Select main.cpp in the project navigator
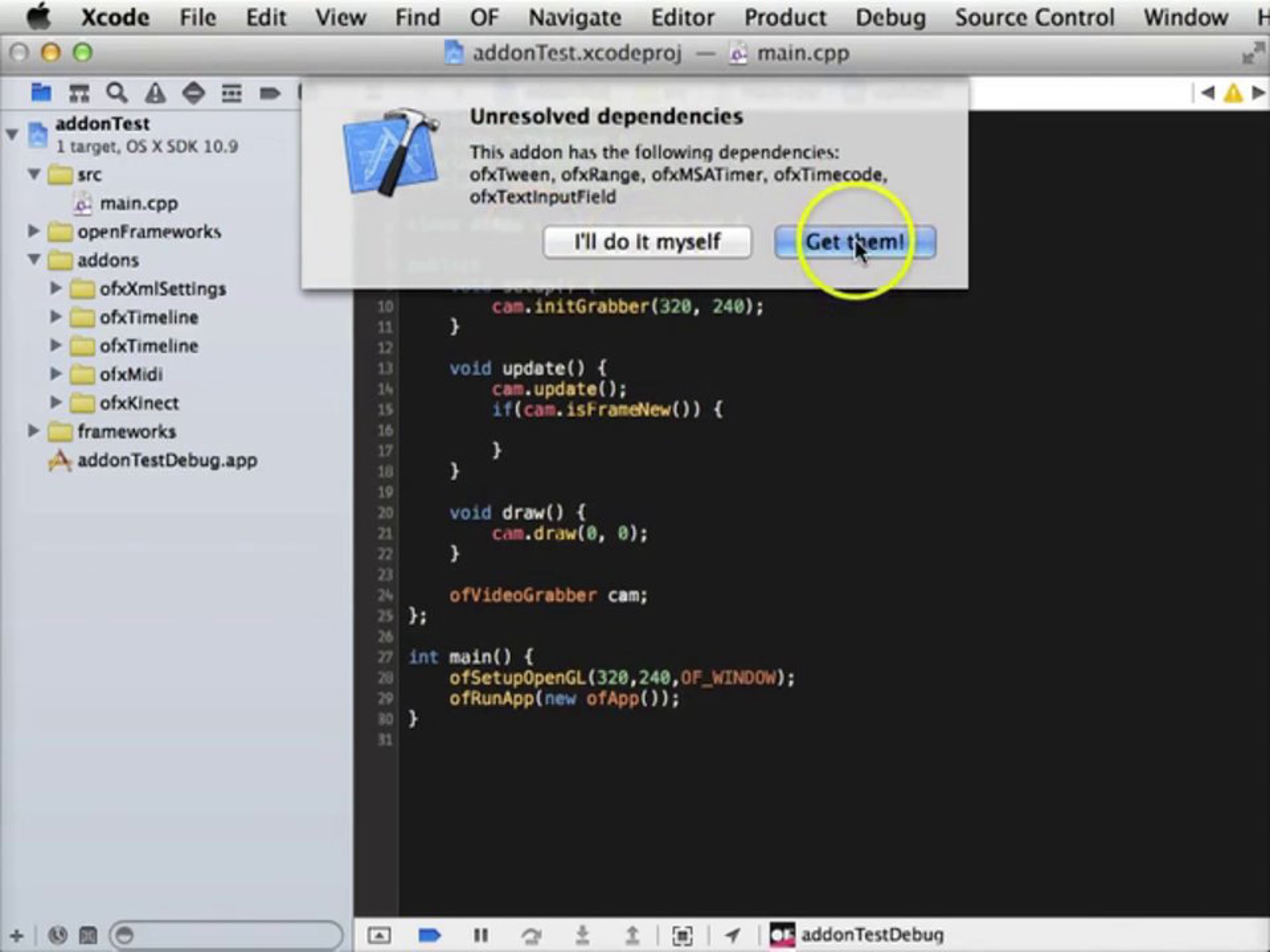The image size is (1270, 952). 138,204
